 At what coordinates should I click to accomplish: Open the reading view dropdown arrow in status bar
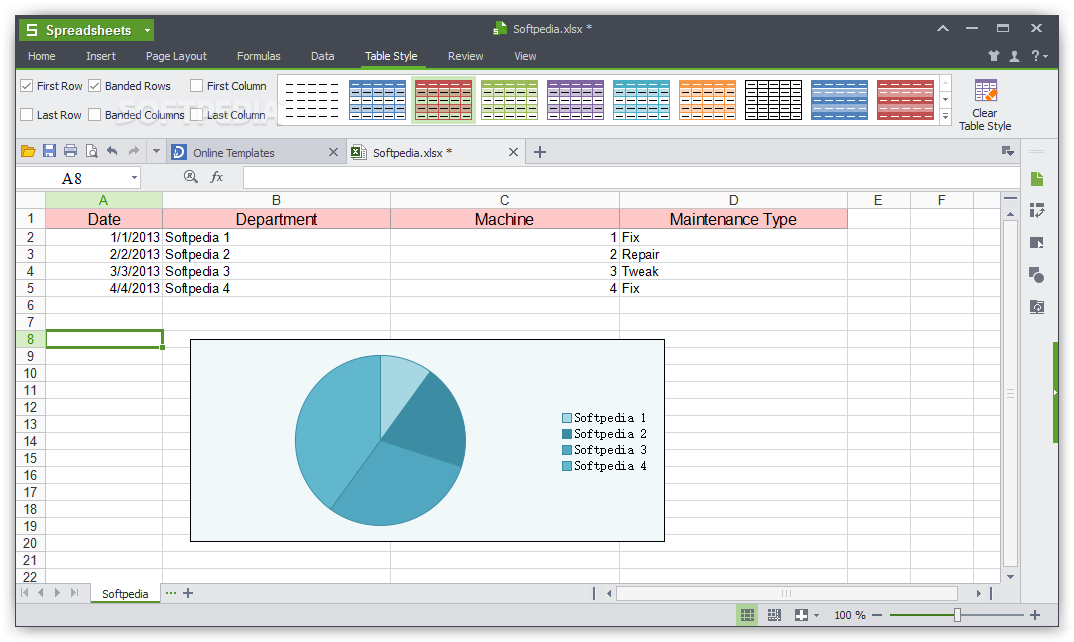816,615
